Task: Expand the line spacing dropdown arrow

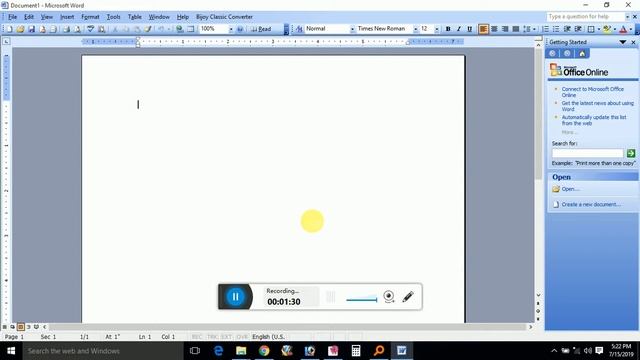Action: point(534,29)
